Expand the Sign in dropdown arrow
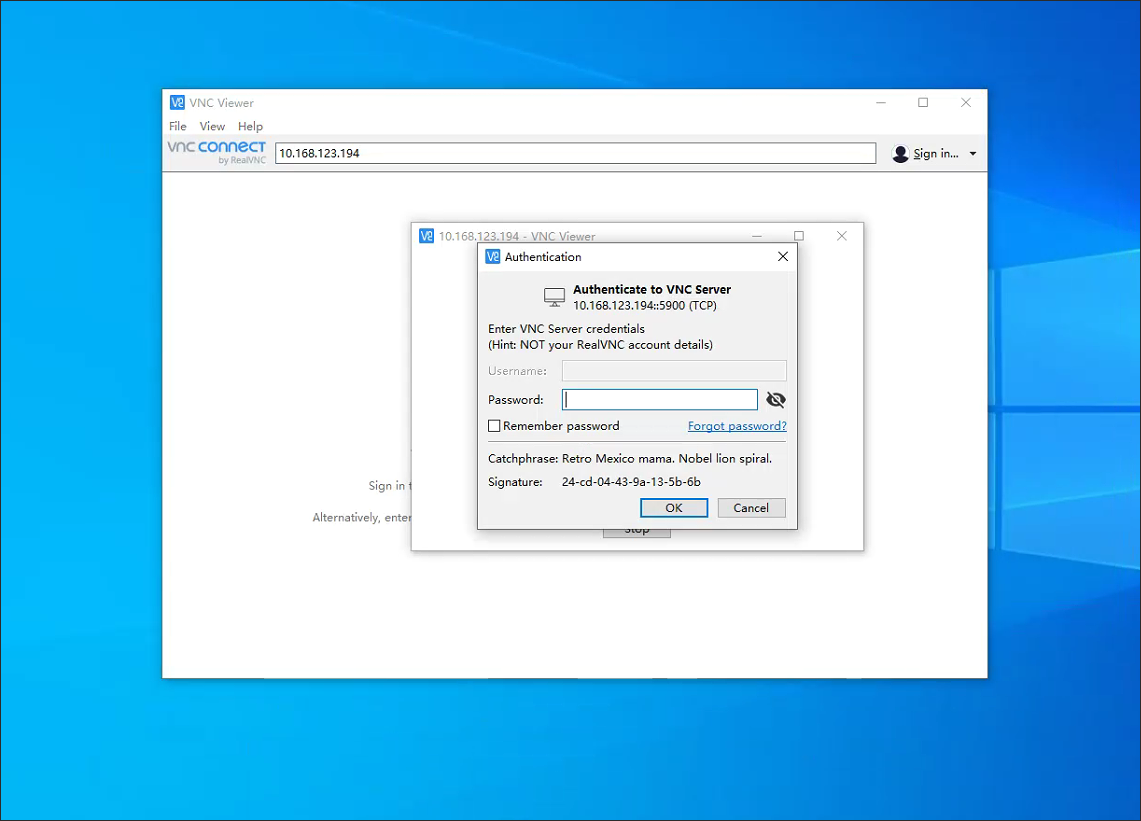 (973, 154)
